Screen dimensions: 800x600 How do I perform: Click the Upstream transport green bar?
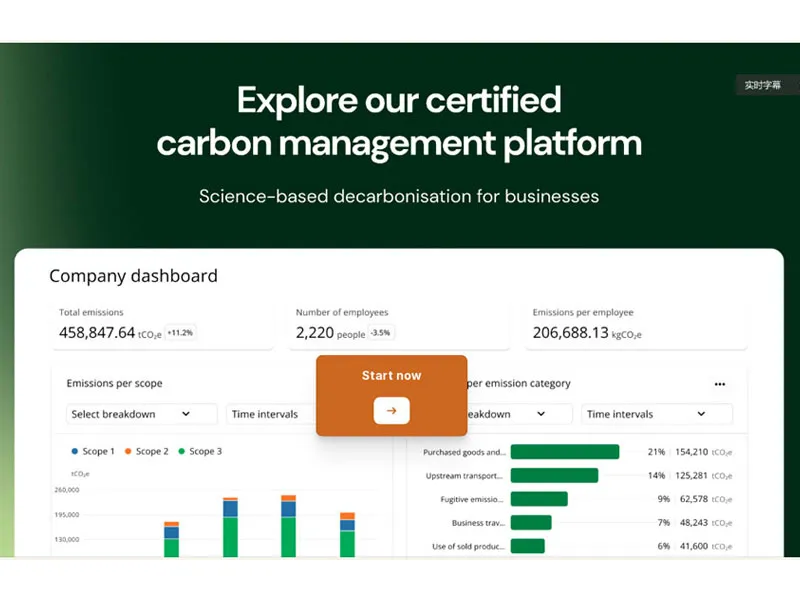554,476
